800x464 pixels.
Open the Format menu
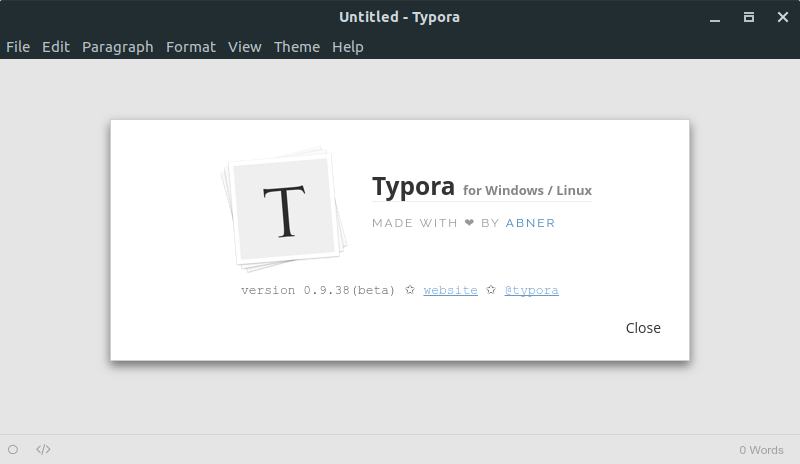point(191,47)
